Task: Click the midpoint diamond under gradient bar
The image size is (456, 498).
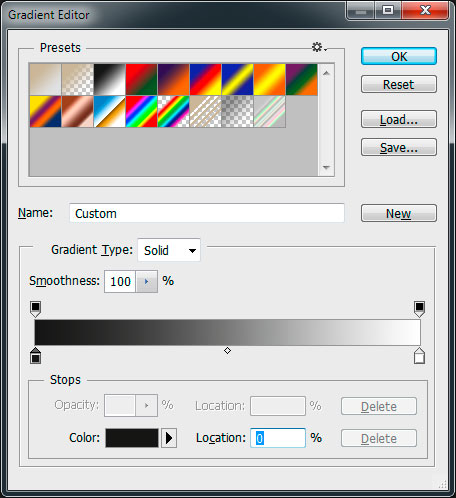Action: click(227, 350)
